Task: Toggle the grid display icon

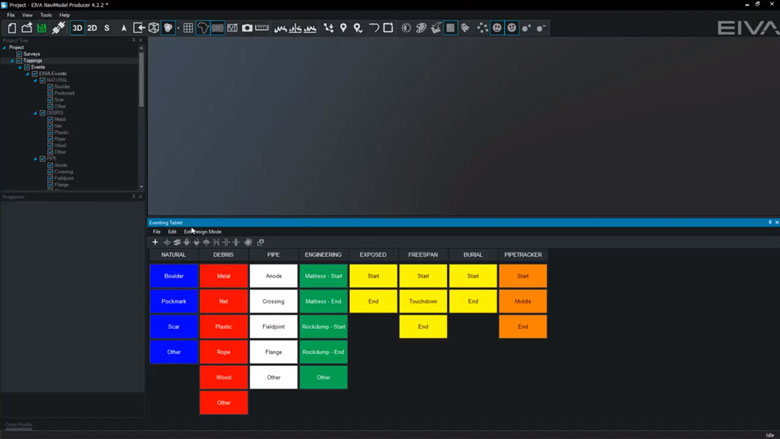Action: [187, 28]
